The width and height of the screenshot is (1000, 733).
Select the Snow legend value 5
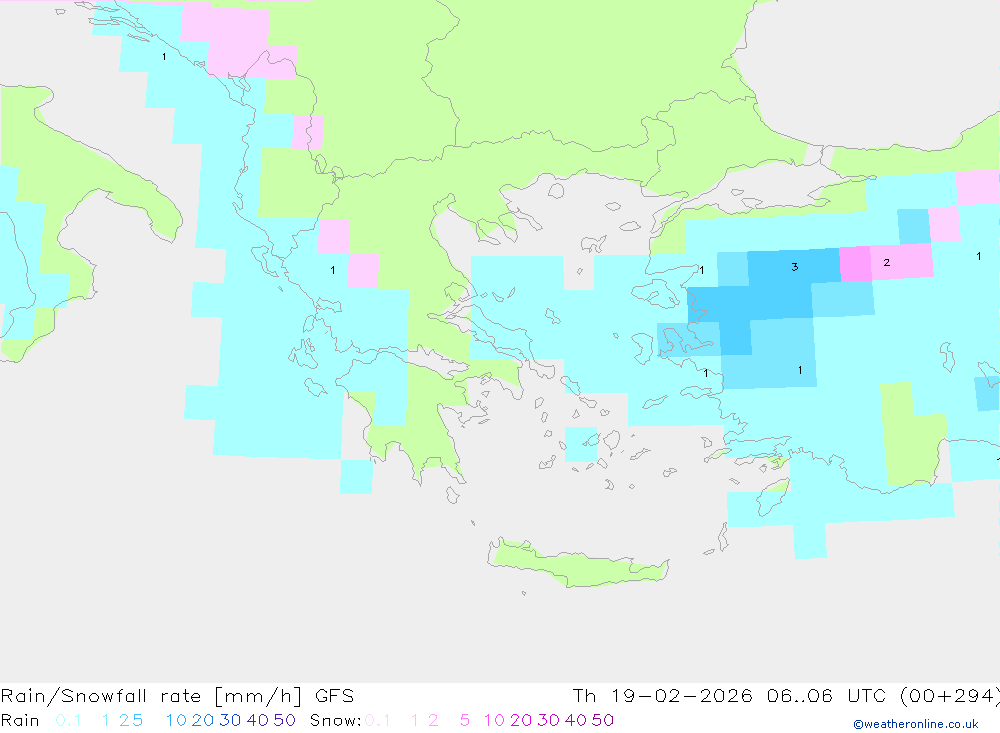tap(465, 720)
